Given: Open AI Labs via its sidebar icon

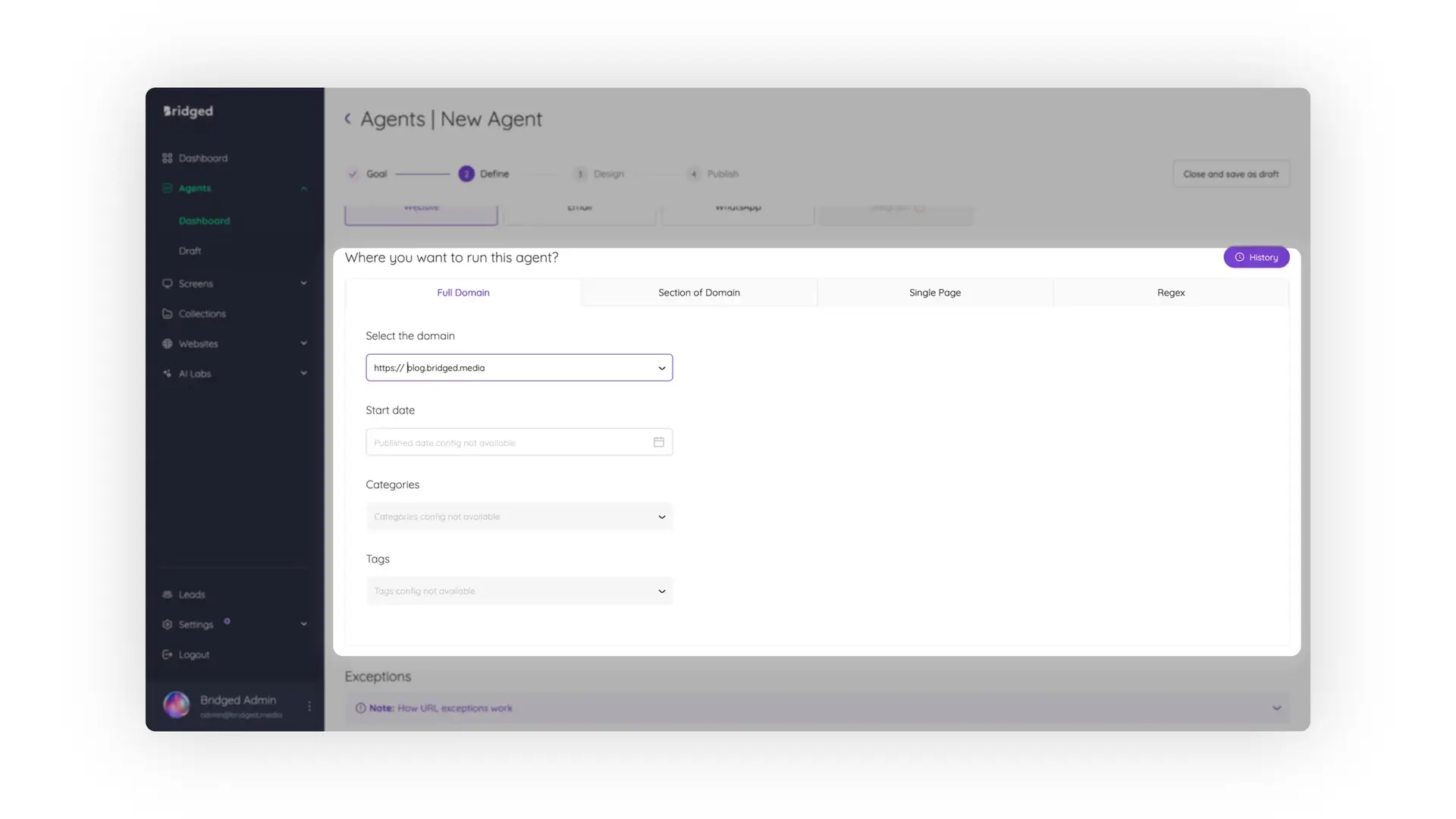Looking at the screenshot, I should pyautogui.click(x=168, y=373).
